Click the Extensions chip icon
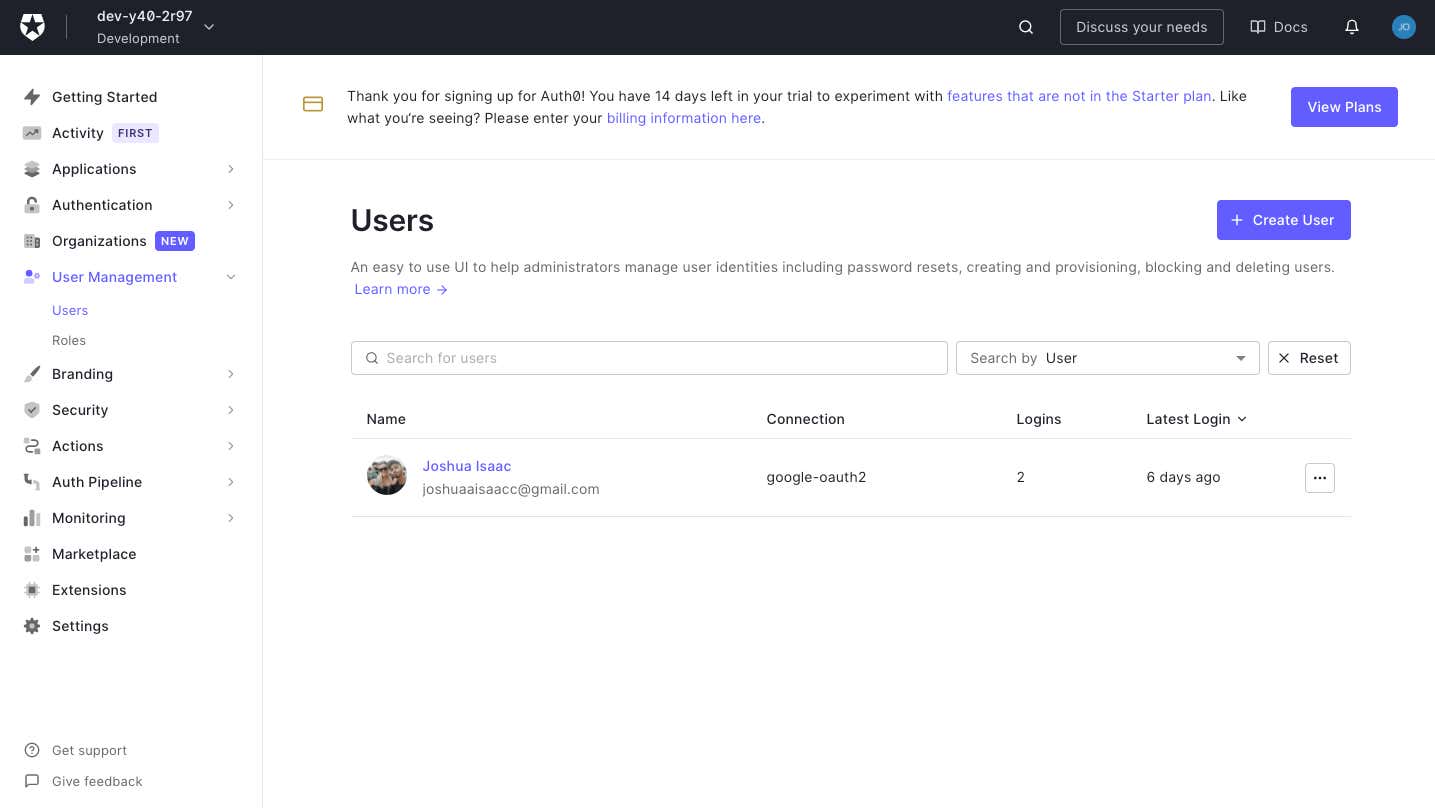Image resolution: width=1435 pixels, height=808 pixels. click(32, 590)
